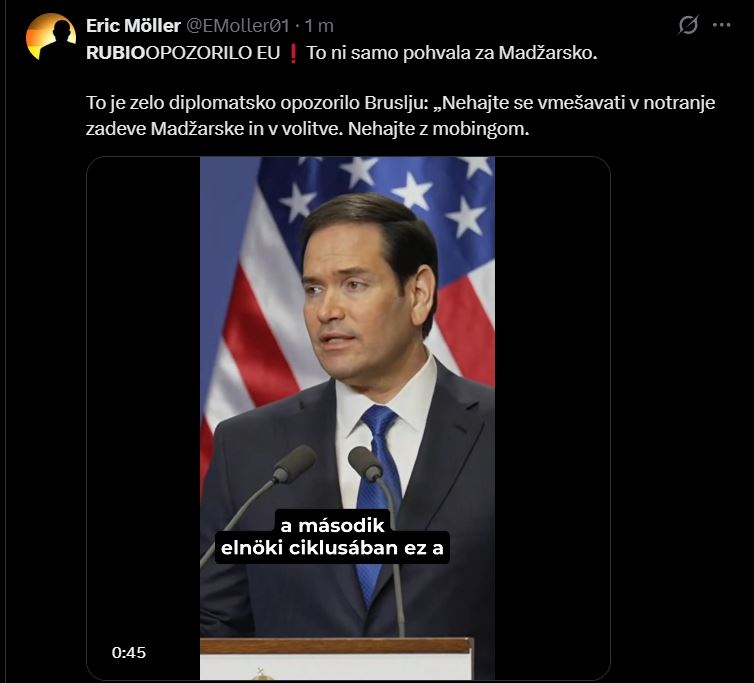Play the embedded Rubio video

348,418
